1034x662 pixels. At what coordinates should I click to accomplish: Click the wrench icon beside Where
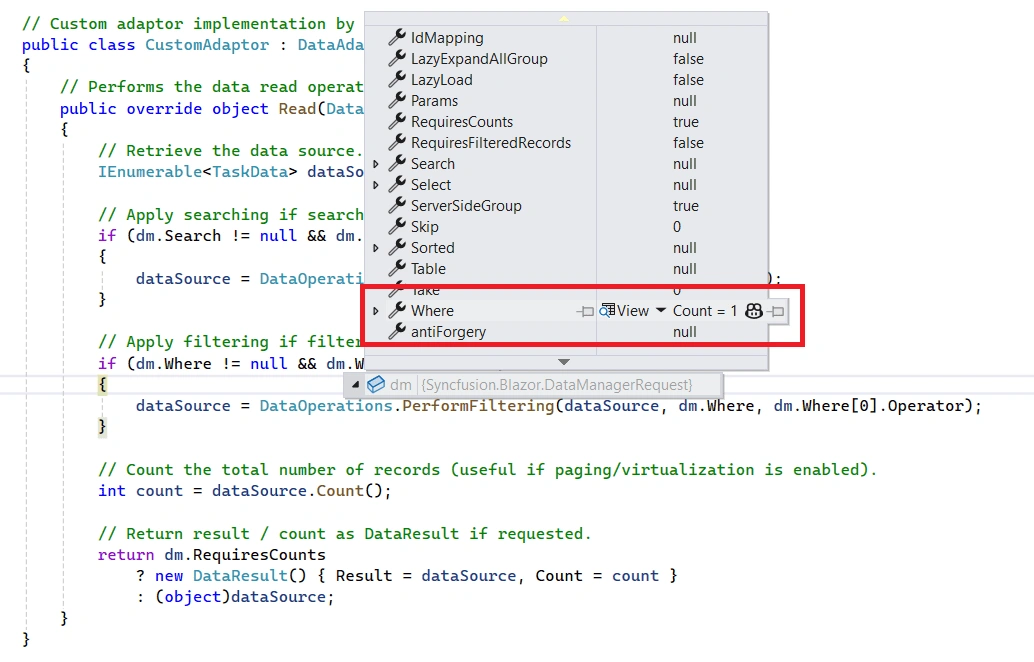click(396, 311)
